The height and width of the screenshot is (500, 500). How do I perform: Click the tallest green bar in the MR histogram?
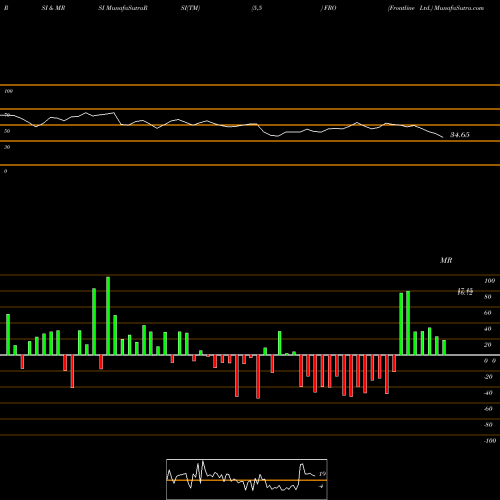click(108, 316)
